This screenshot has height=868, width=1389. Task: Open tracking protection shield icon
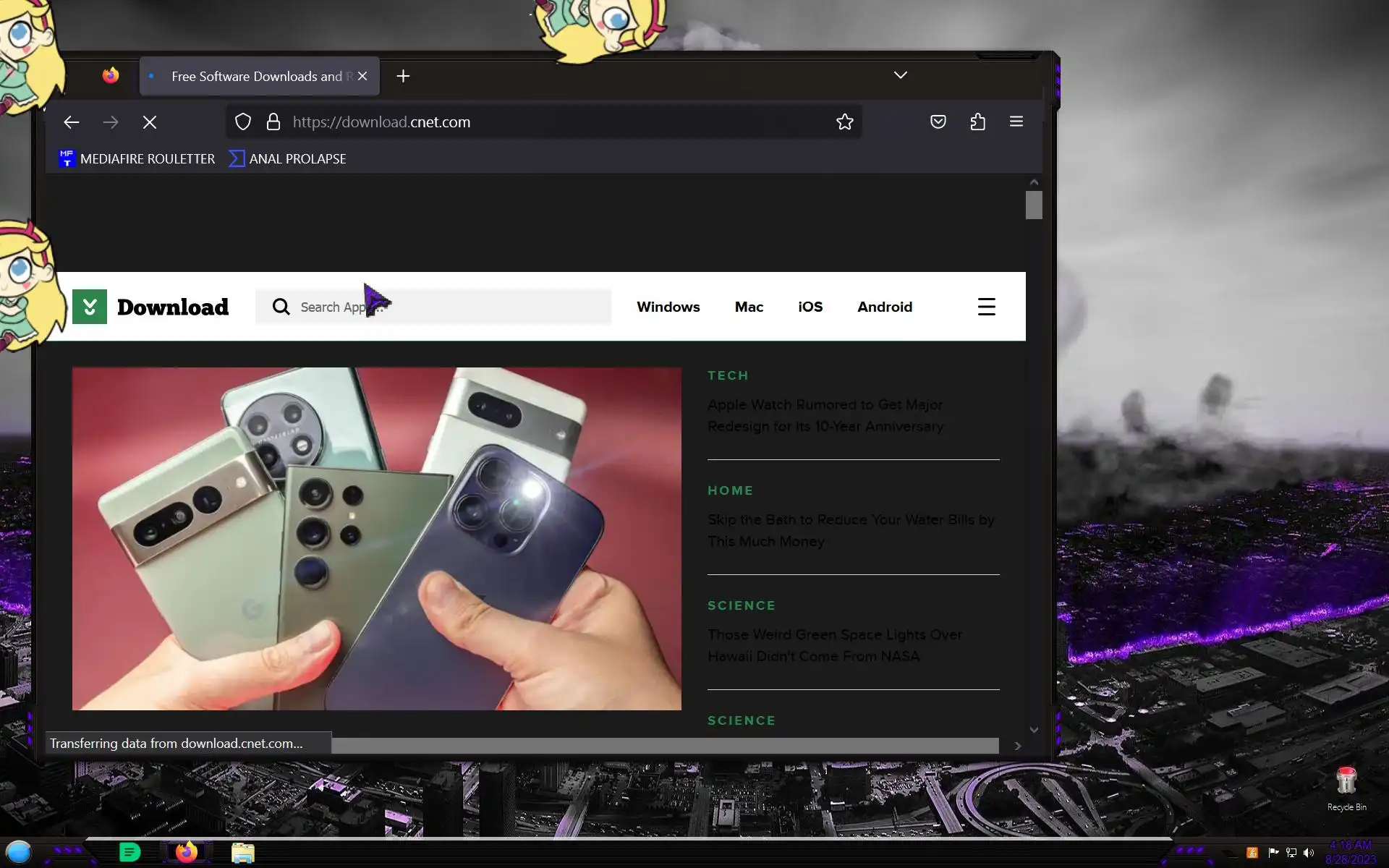coord(243,122)
